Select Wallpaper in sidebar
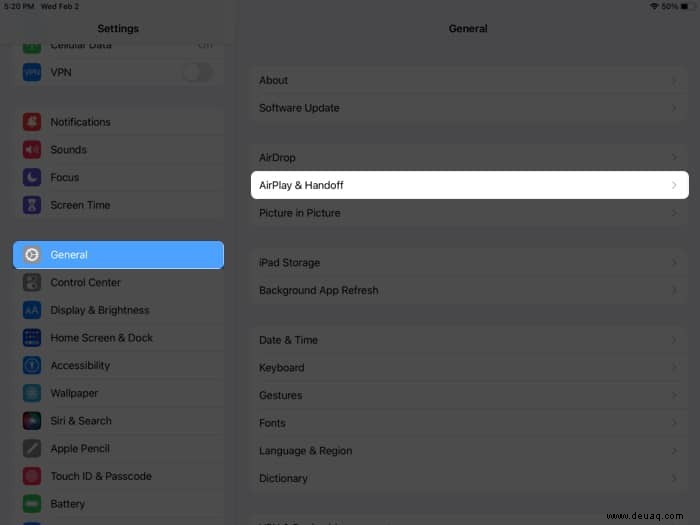 pos(118,393)
